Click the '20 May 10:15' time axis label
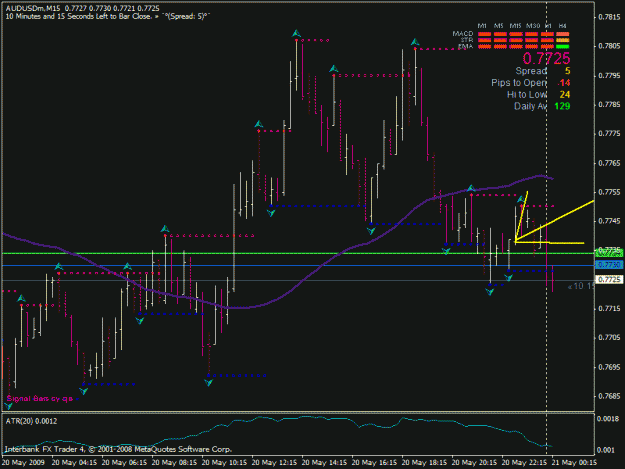Image resolution: width=625 pixels, height=469 pixels. click(224, 463)
